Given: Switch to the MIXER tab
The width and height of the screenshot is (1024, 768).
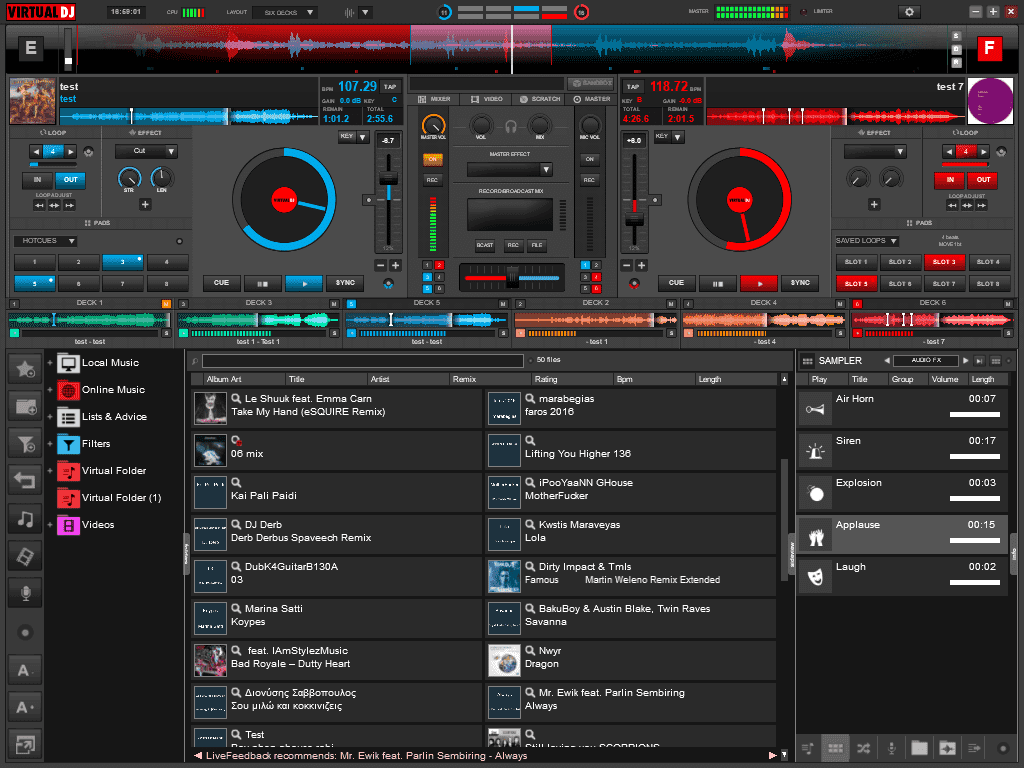Looking at the screenshot, I should pos(434,99).
